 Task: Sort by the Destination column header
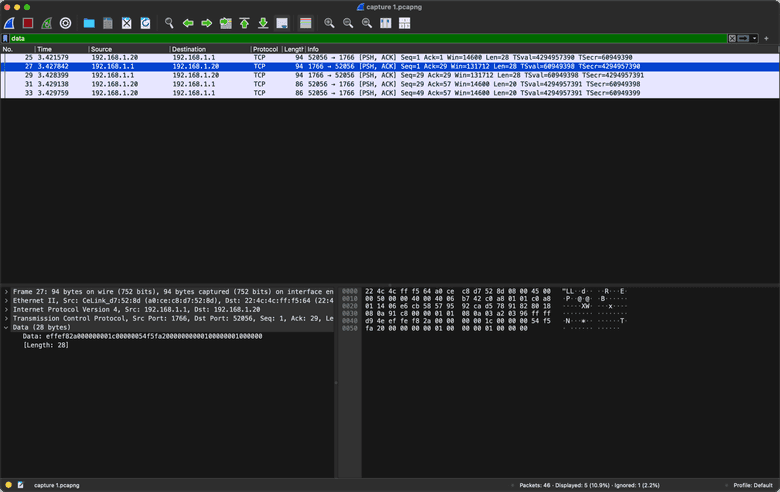point(210,49)
